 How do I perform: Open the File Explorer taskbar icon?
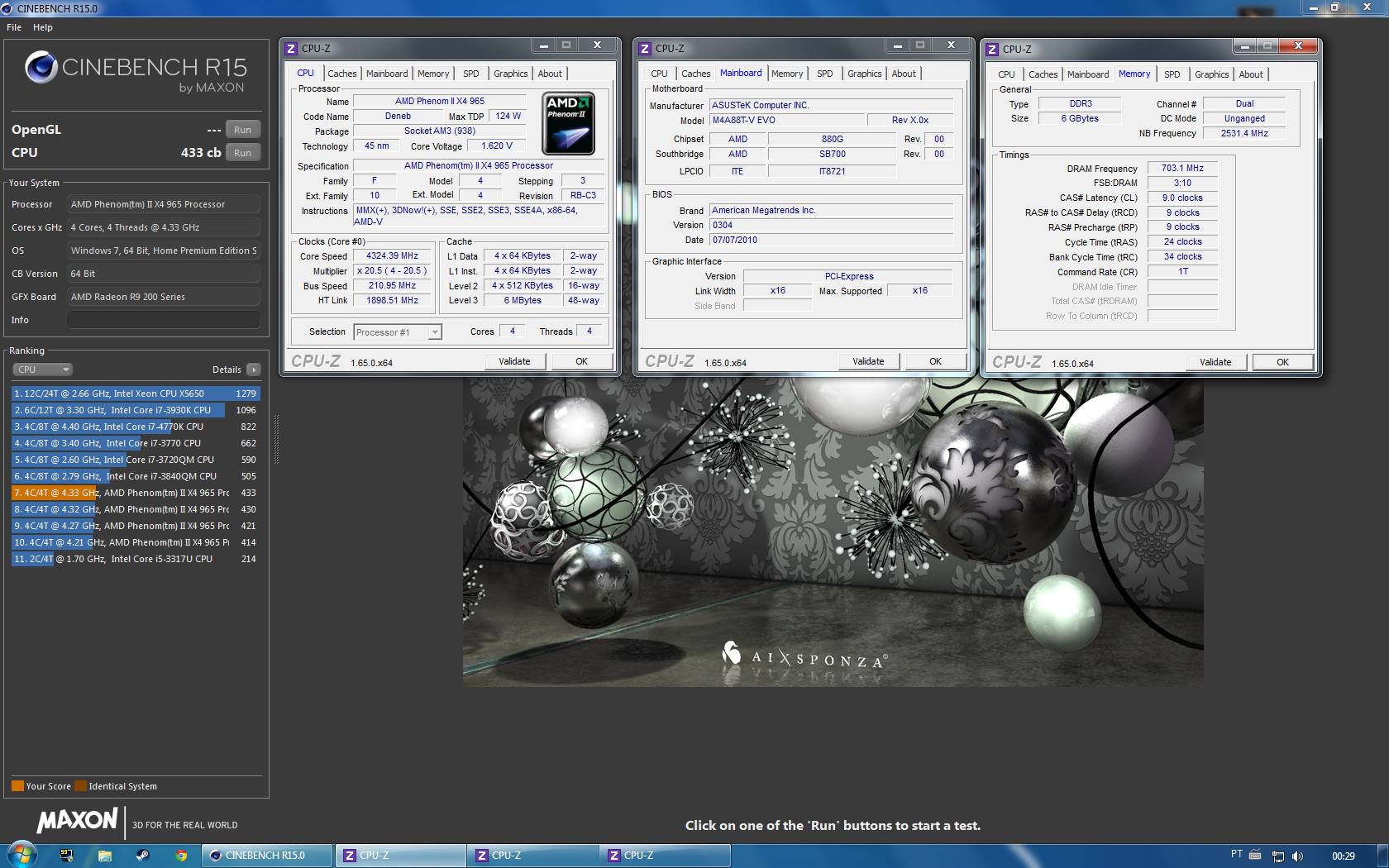tap(104, 856)
